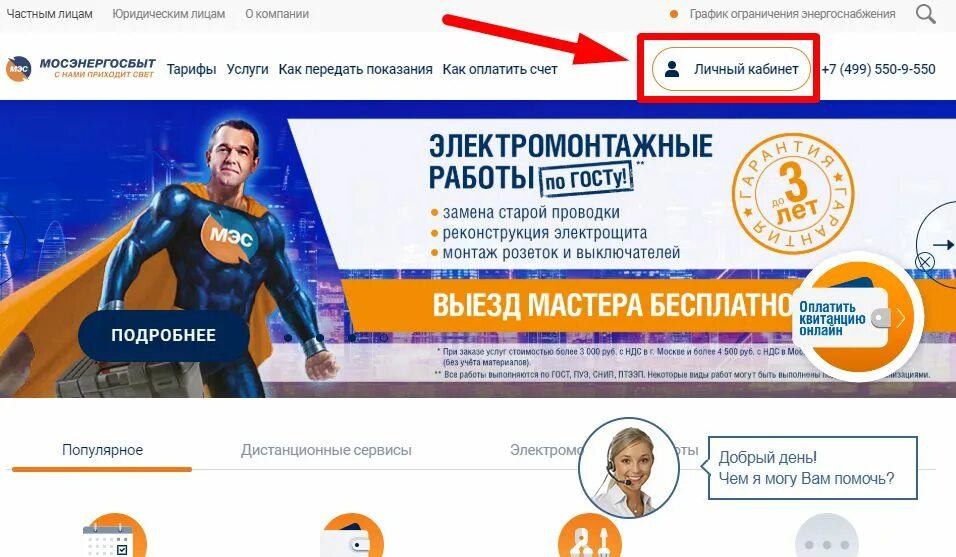Image resolution: width=956 pixels, height=557 pixels.
Task: Open График ограничения энергоснабжения link
Action: pyautogui.click(x=792, y=13)
